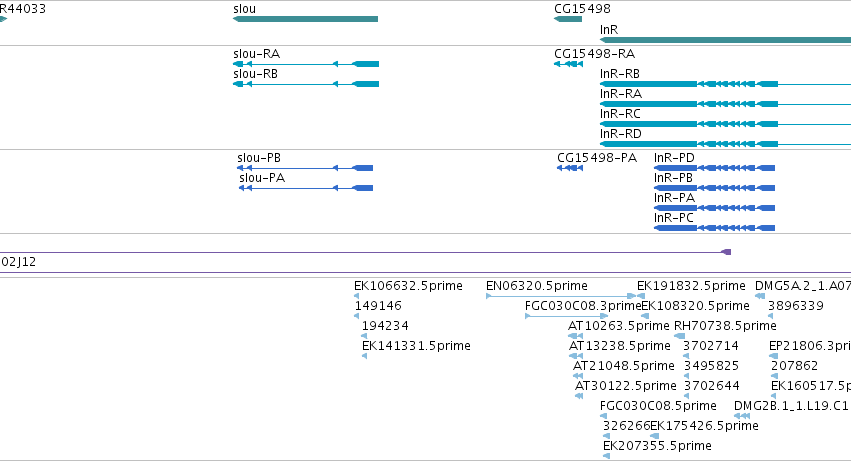This screenshot has height=461, width=851.
Task: Click the AT10263.5prime EST marker
Action: coord(575,336)
